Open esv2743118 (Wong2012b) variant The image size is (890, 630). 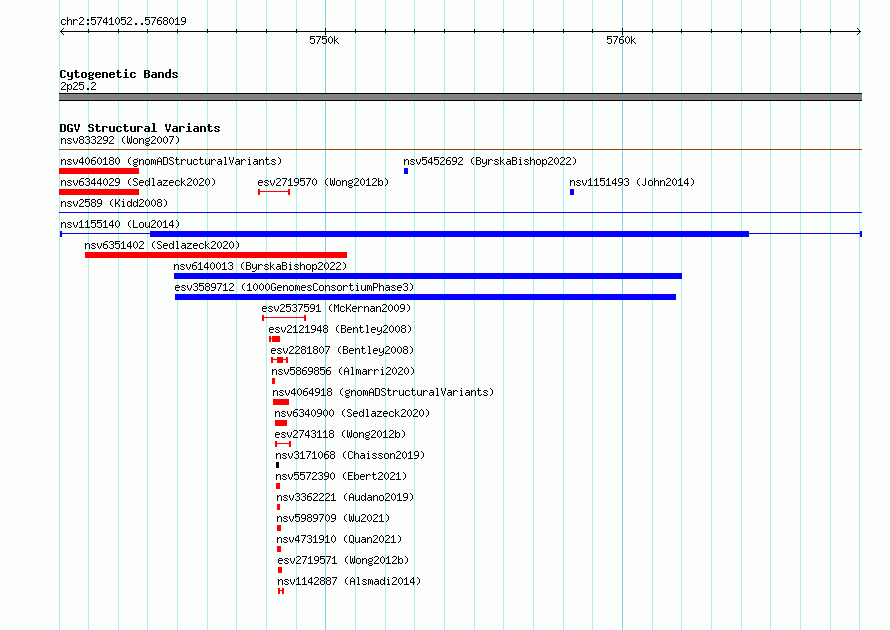(x=340, y=434)
